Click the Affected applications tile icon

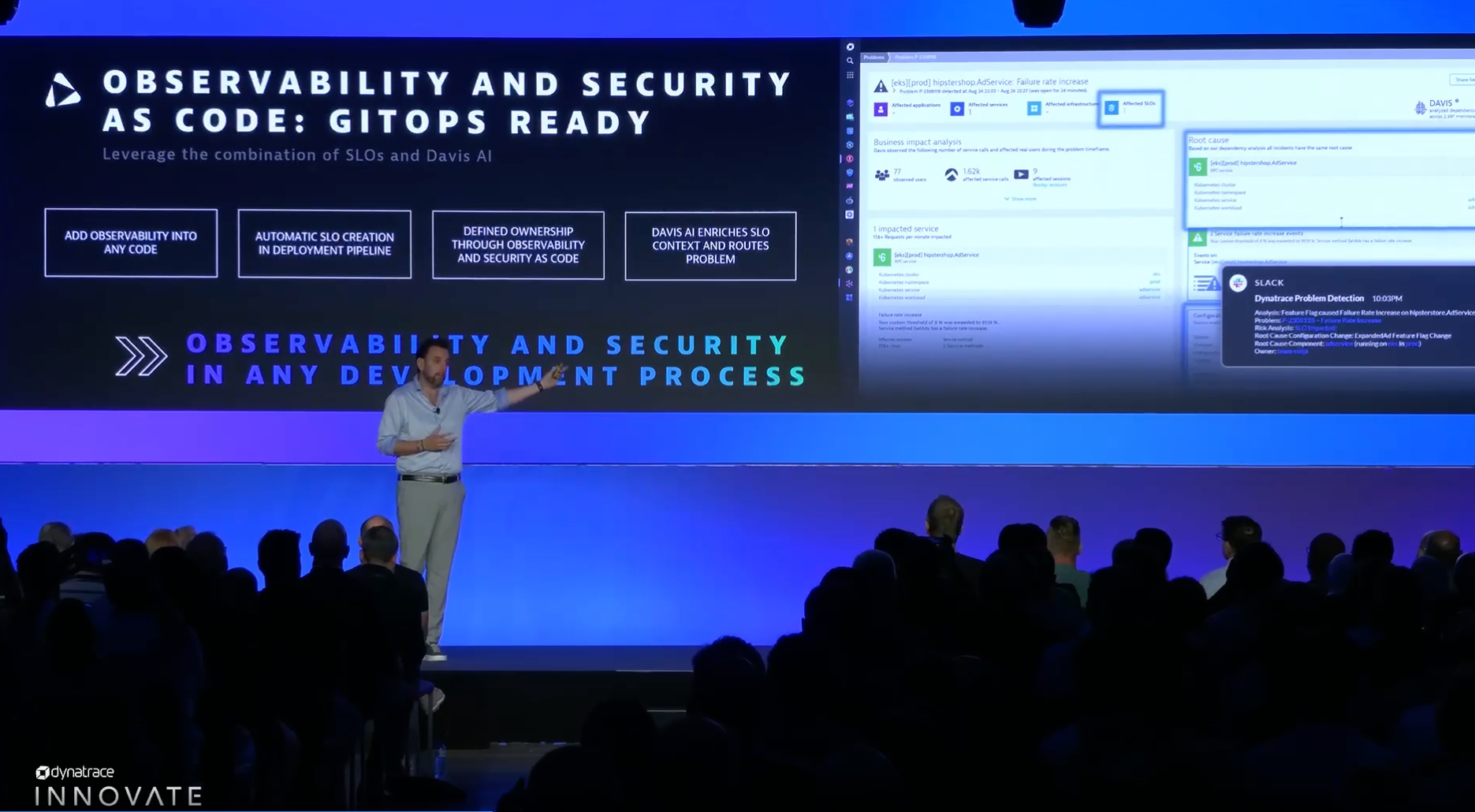click(881, 109)
